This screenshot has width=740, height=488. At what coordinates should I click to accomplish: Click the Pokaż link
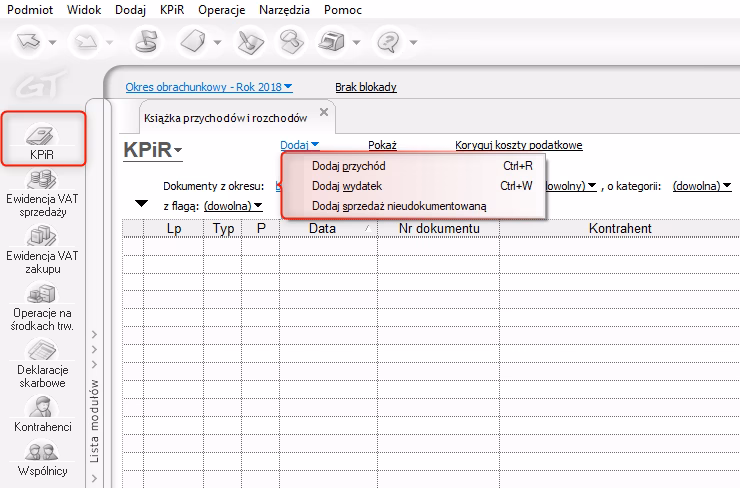click(x=382, y=145)
